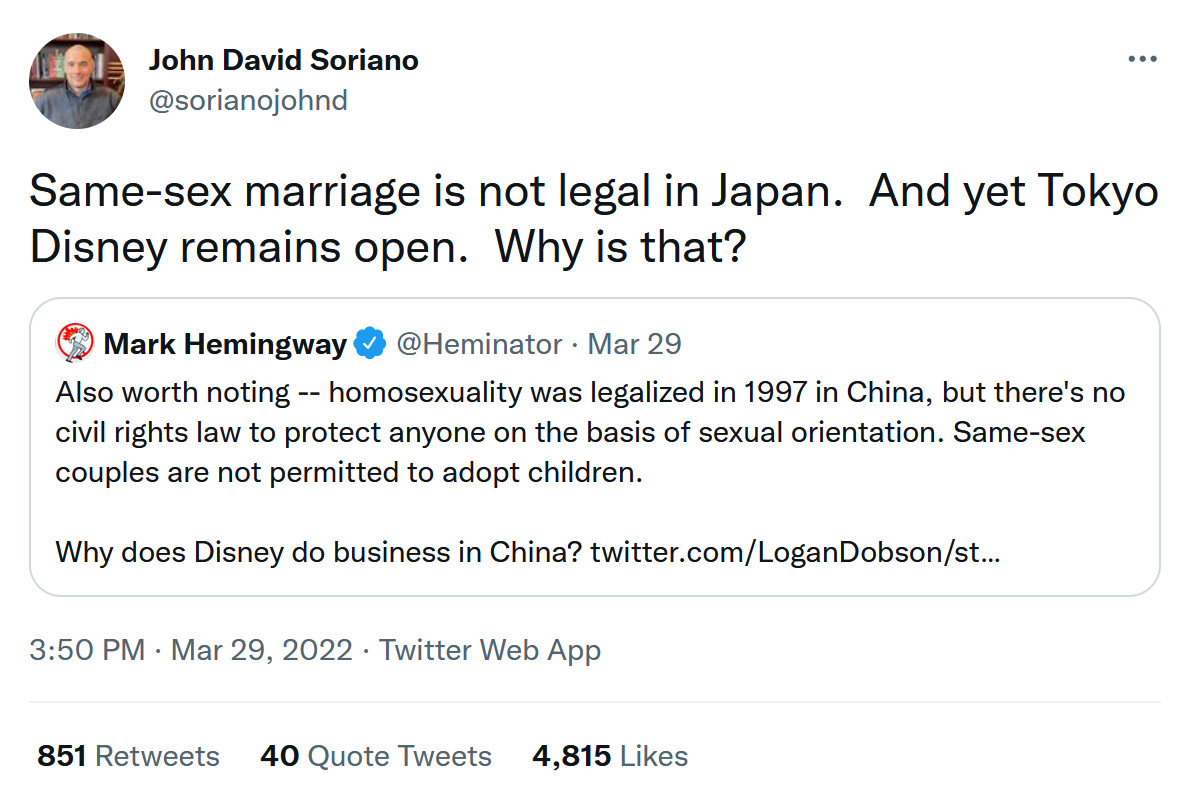Click the blank line inside the quoted tweet card
Screen dimensions: 1189x788
pyautogui.click(x=594, y=511)
